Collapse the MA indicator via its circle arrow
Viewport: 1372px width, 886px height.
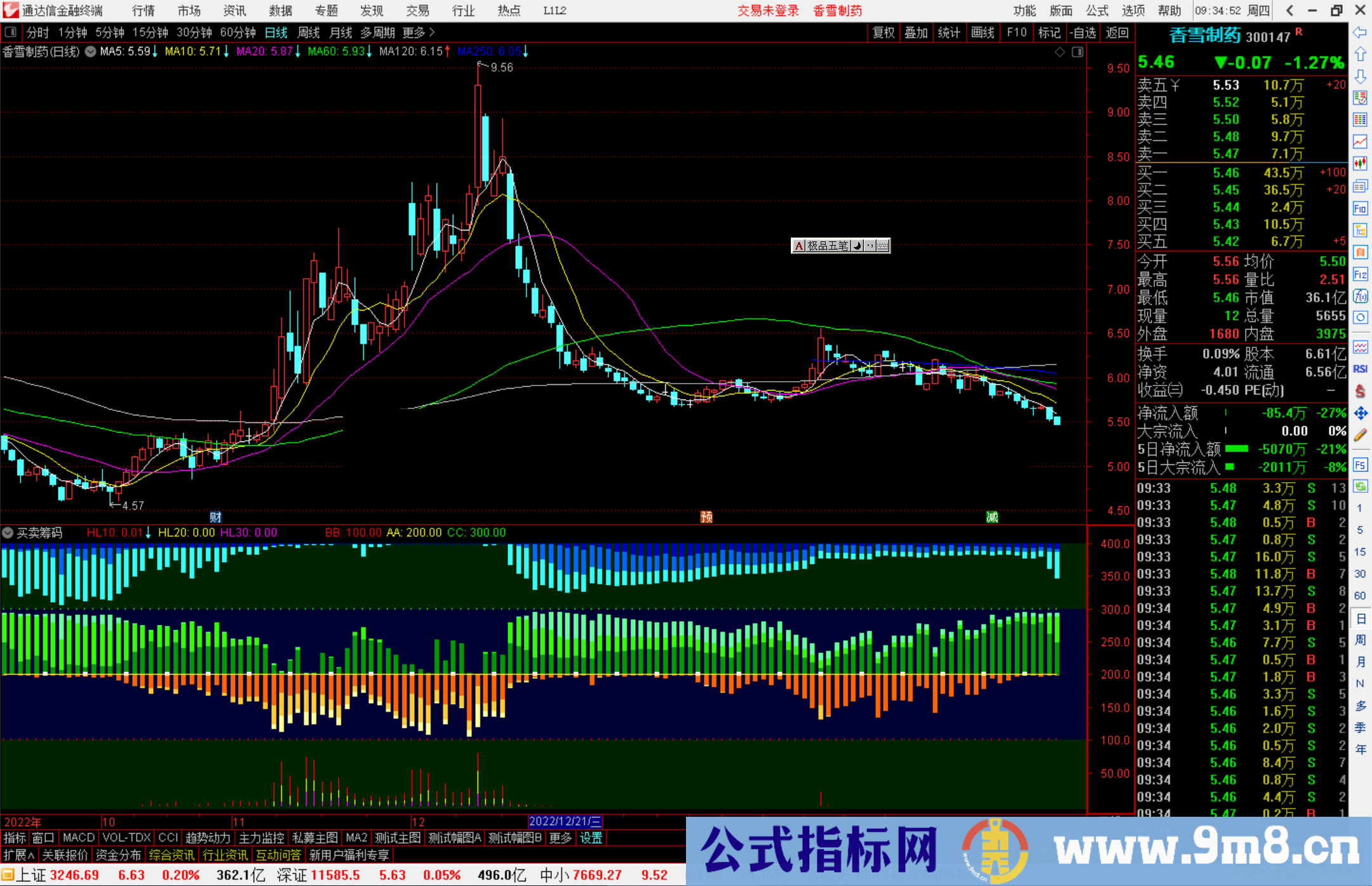click(x=90, y=51)
